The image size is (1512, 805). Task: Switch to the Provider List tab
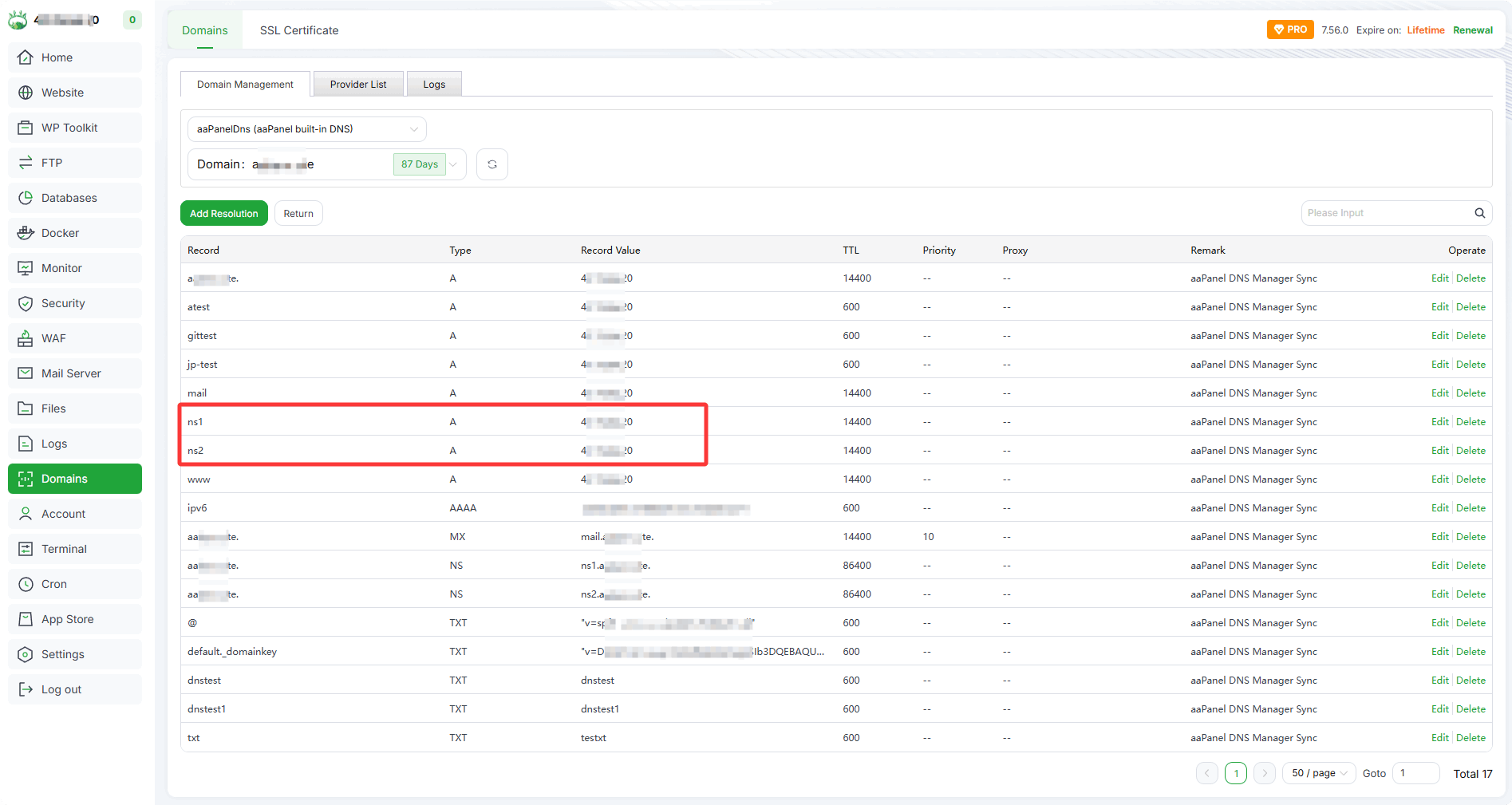coord(358,85)
